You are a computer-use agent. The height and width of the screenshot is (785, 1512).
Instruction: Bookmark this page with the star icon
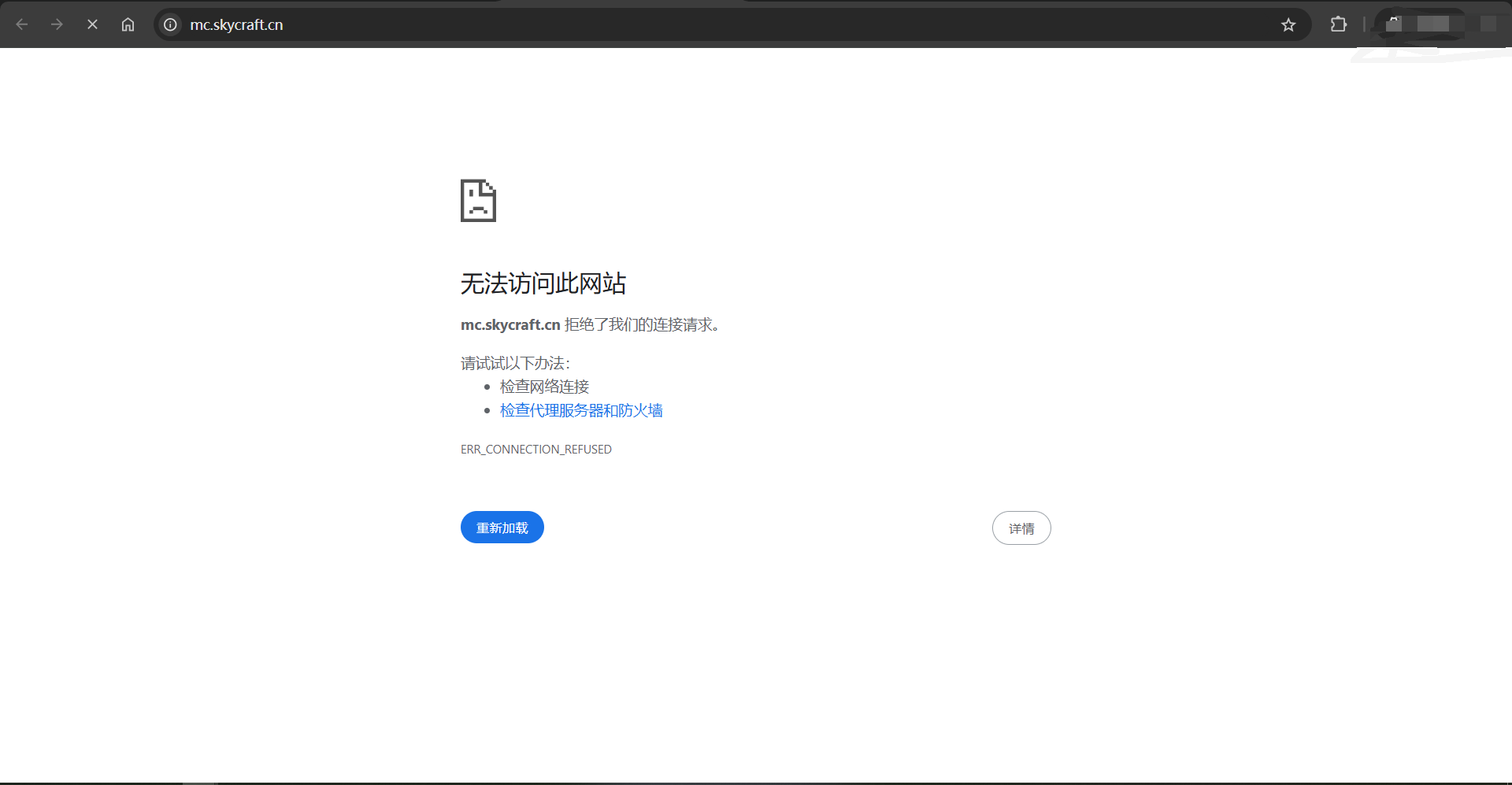coord(1288,24)
